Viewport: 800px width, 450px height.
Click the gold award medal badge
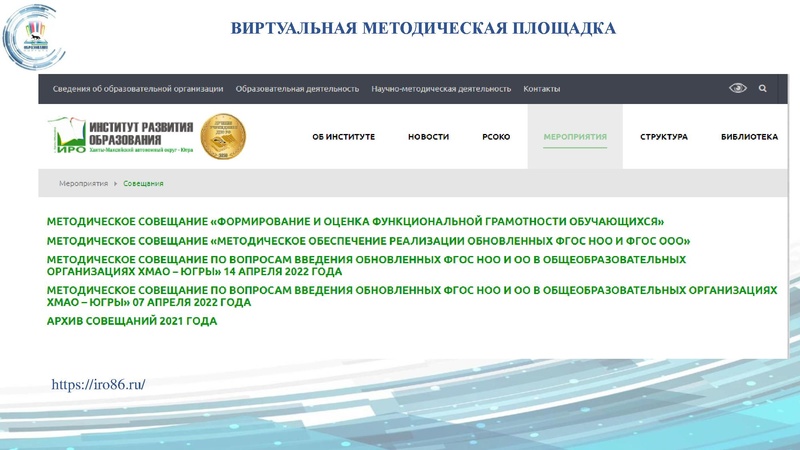coord(223,137)
